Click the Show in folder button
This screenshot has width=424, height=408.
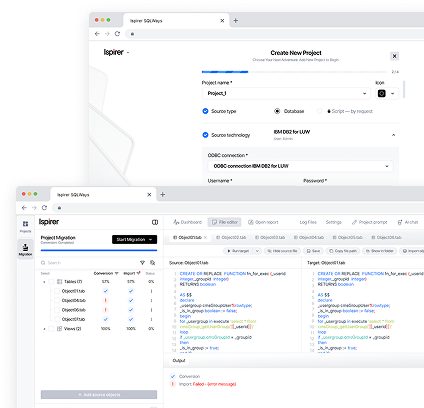point(380,251)
